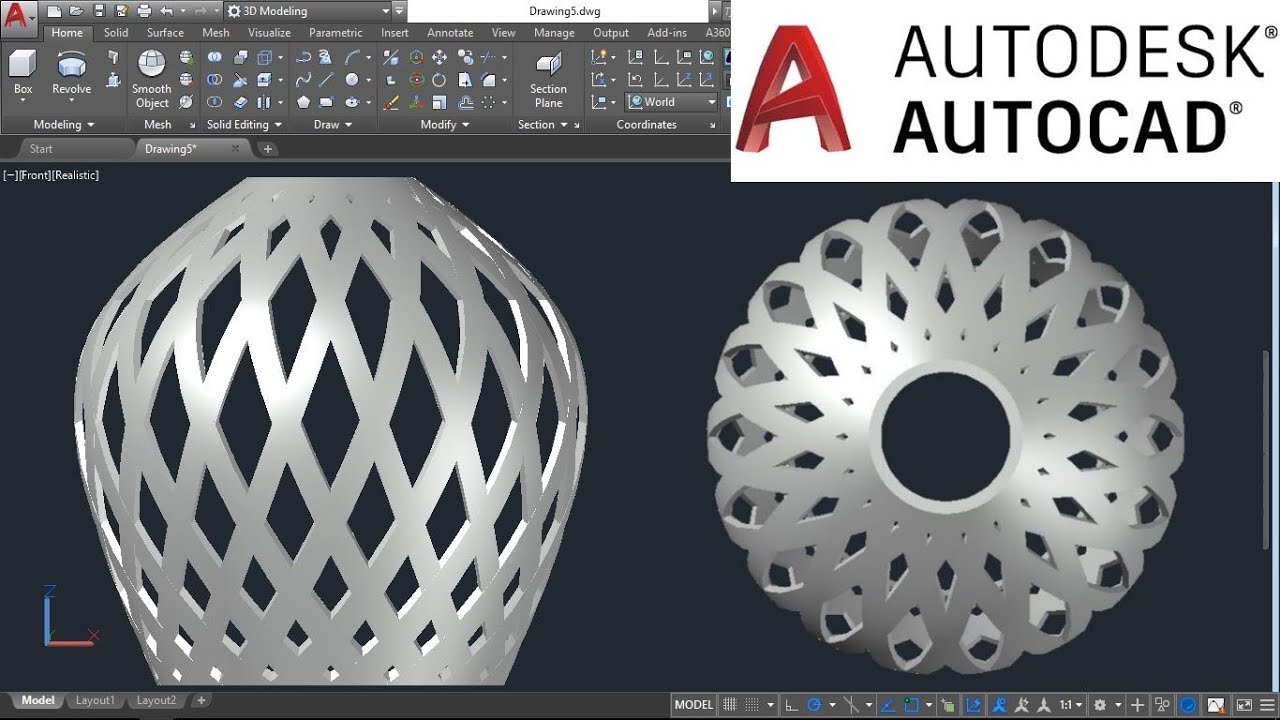Image resolution: width=1280 pixels, height=720 pixels.
Task: Switch to the Layout1 tab
Action: (x=95, y=701)
